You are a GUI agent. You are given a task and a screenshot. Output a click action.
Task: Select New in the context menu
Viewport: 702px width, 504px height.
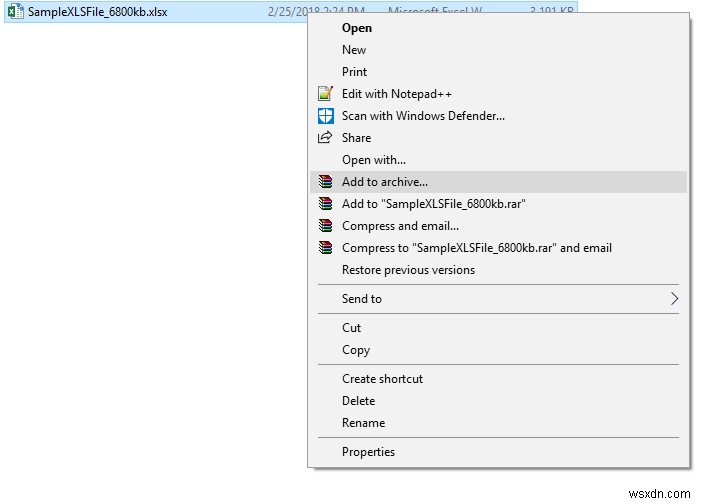[354, 50]
